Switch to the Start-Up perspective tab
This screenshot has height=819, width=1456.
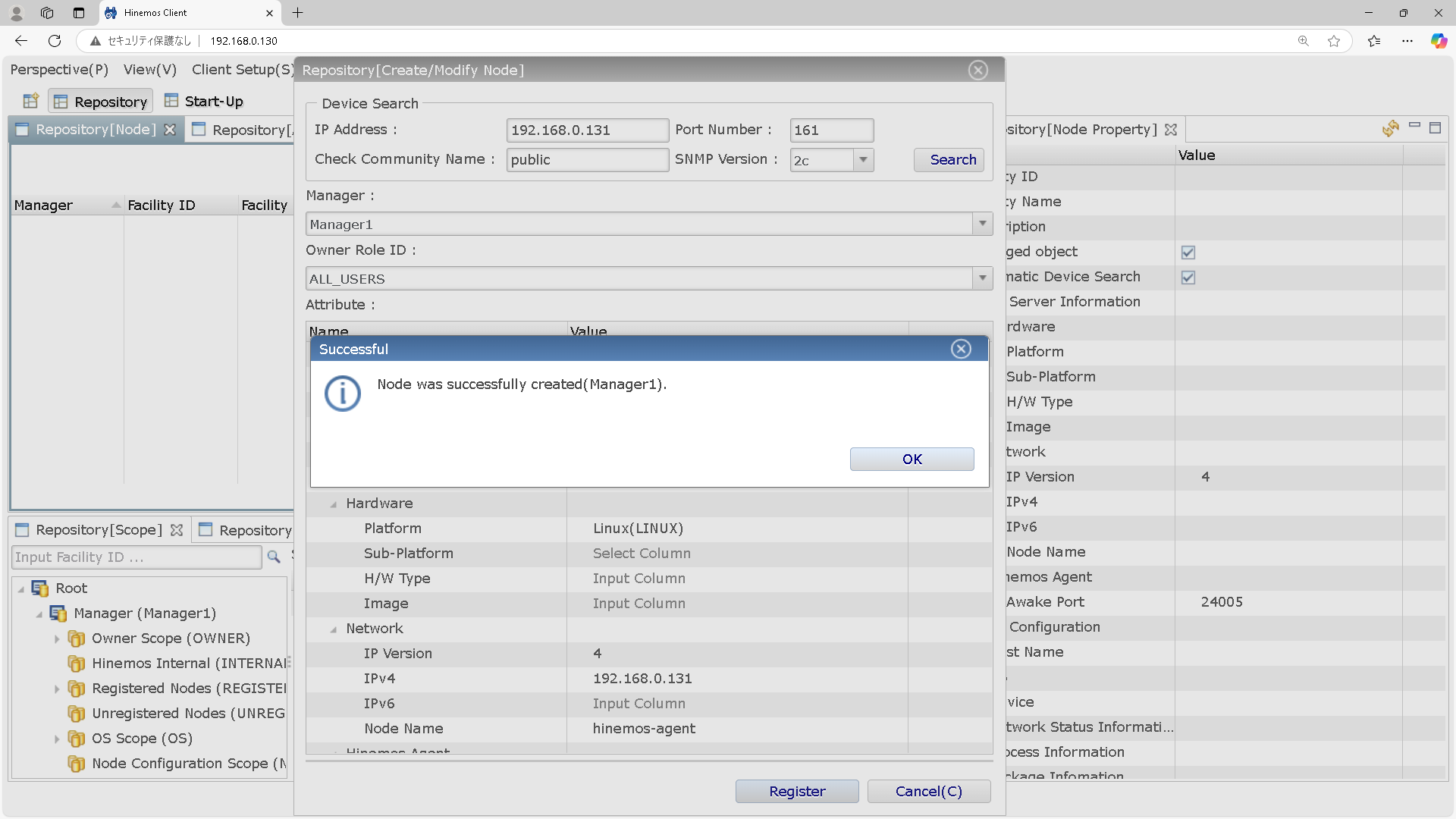204,101
